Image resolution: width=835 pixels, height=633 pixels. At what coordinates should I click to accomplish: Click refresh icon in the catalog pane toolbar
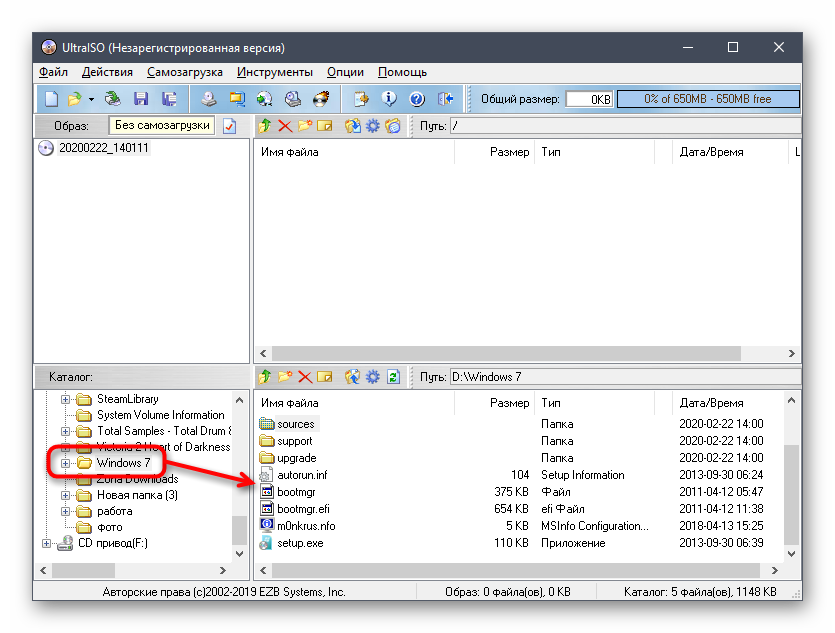pos(393,377)
